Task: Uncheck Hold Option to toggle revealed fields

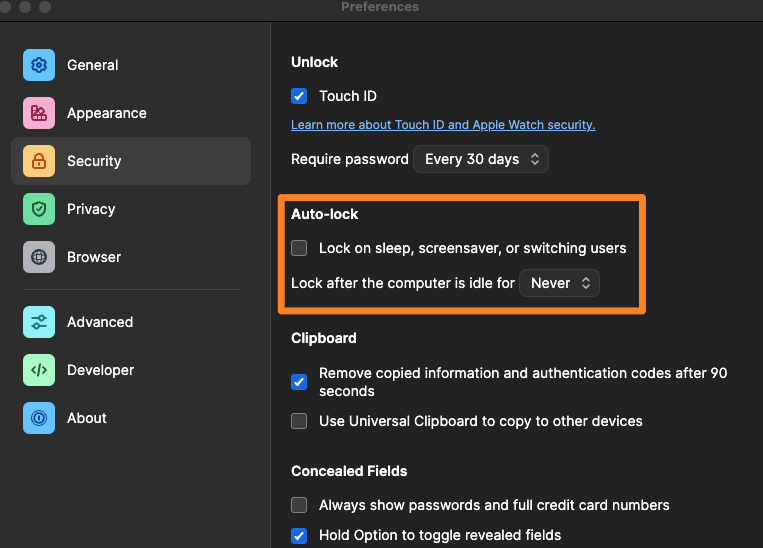Action: point(299,535)
